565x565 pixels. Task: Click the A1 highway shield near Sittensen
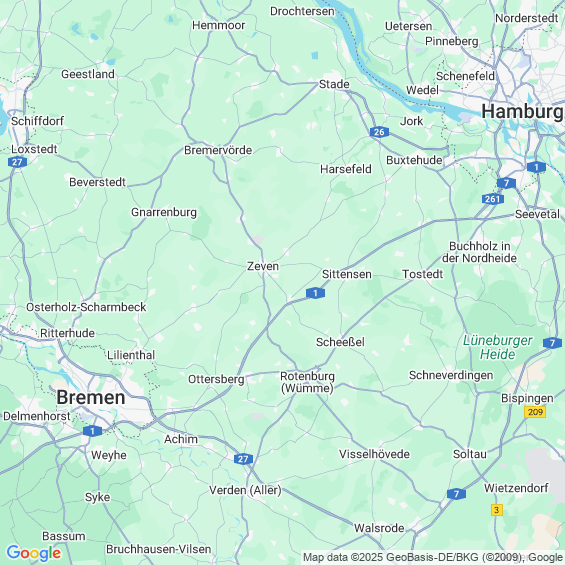315,293
